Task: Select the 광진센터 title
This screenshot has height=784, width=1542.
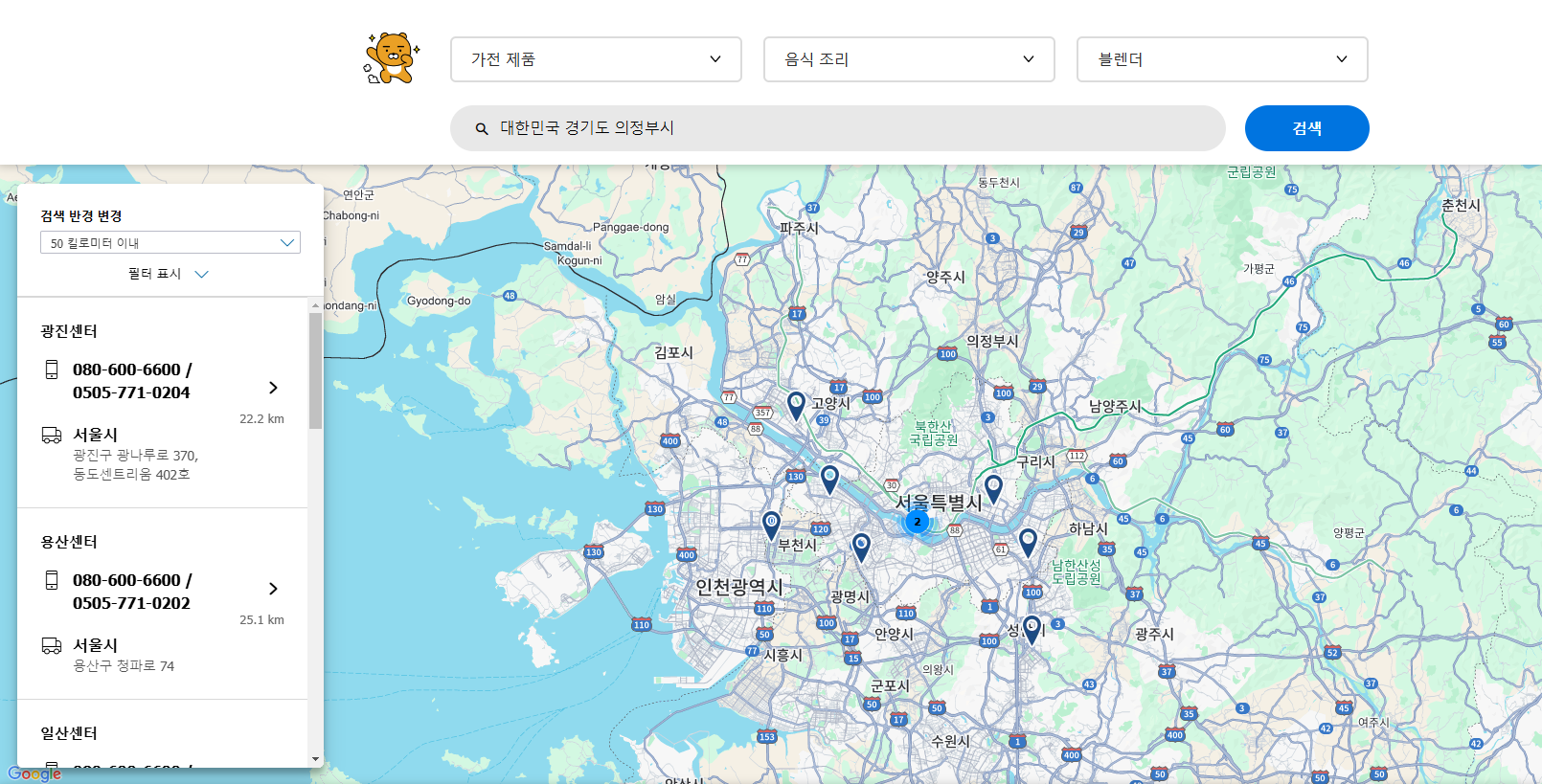Action: 69,331
